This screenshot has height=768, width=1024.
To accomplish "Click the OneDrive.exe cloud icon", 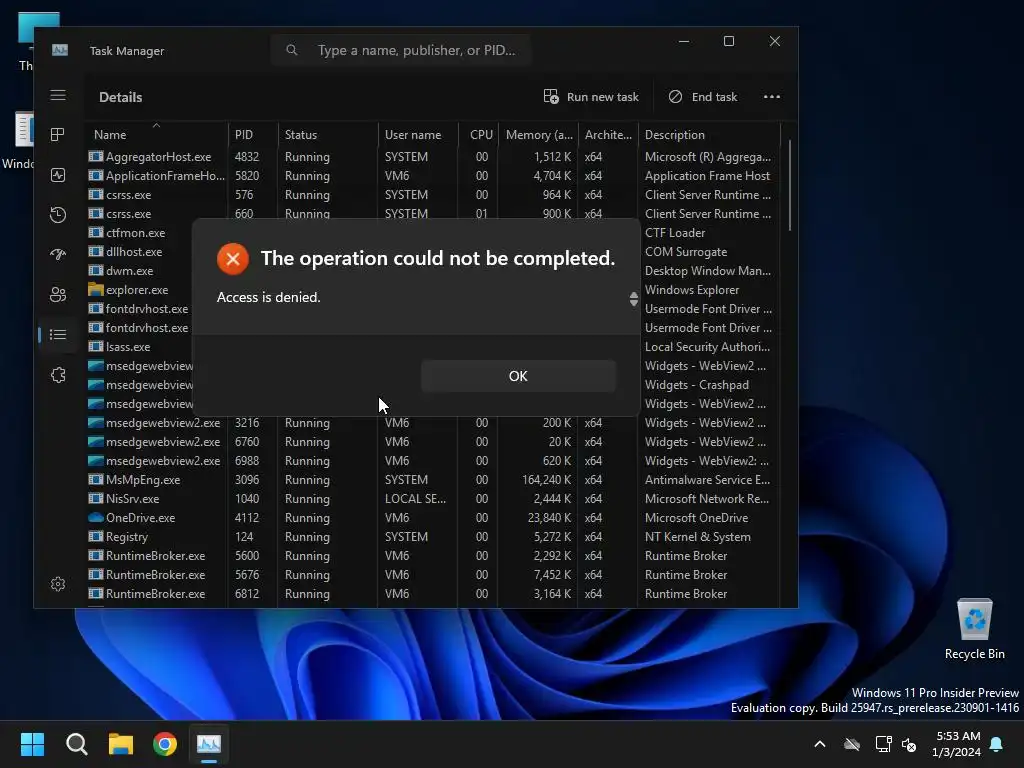I will coord(96,517).
